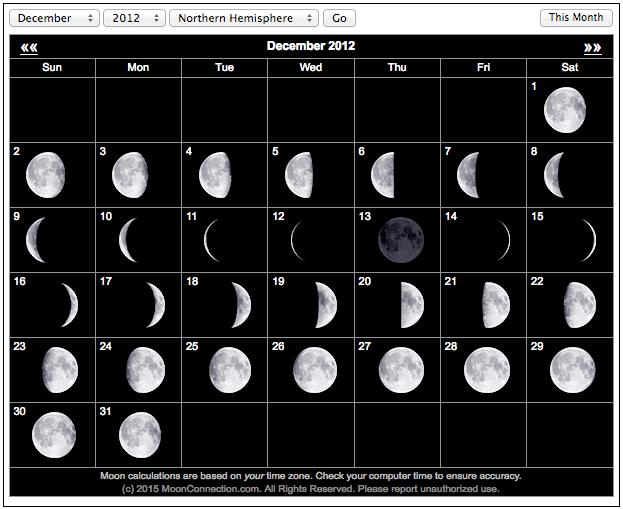Open the 2012 year dropdown
This screenshot has height=509, width=623.
coord(134,18)
